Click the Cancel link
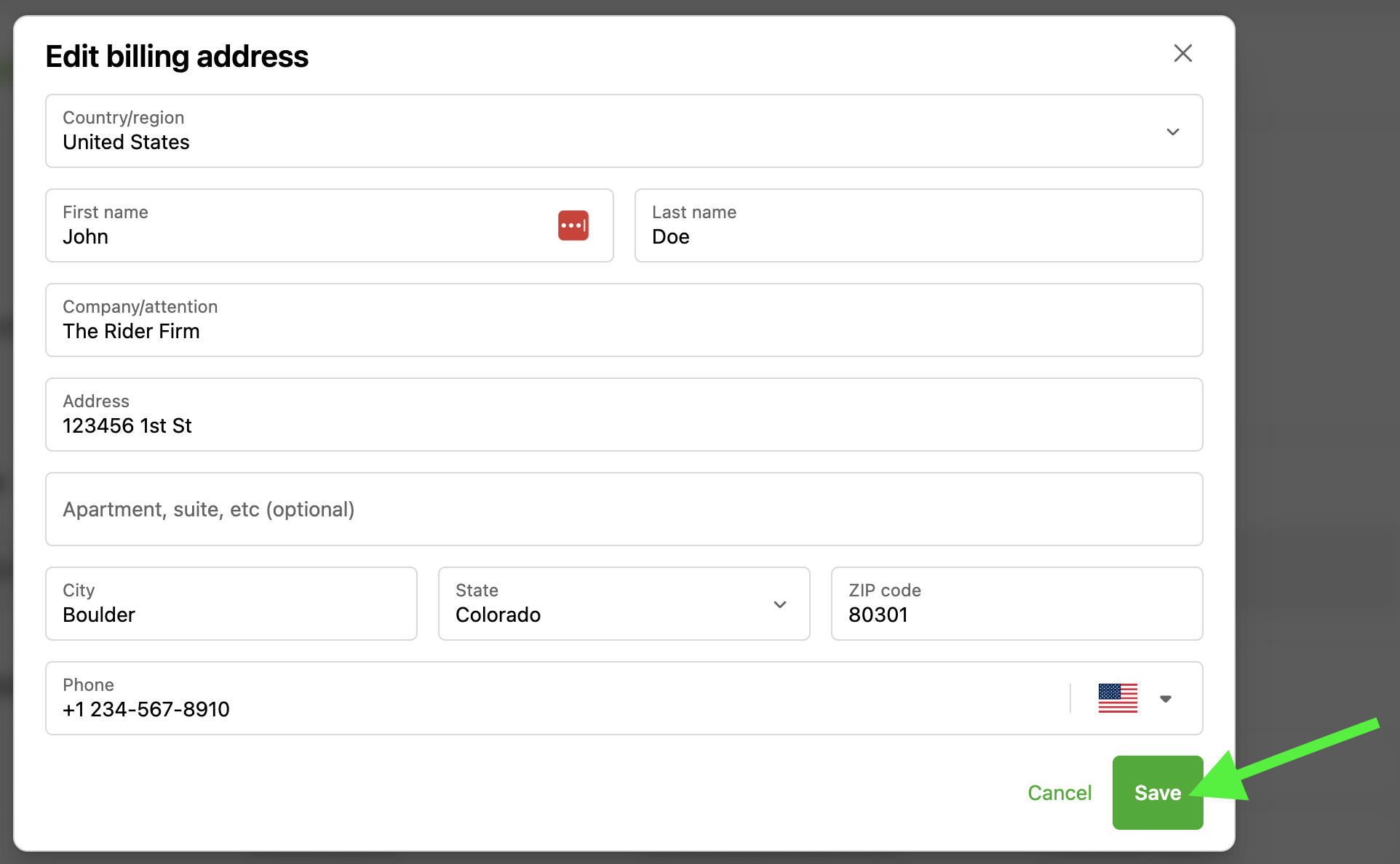 [x=1059, y=793]
